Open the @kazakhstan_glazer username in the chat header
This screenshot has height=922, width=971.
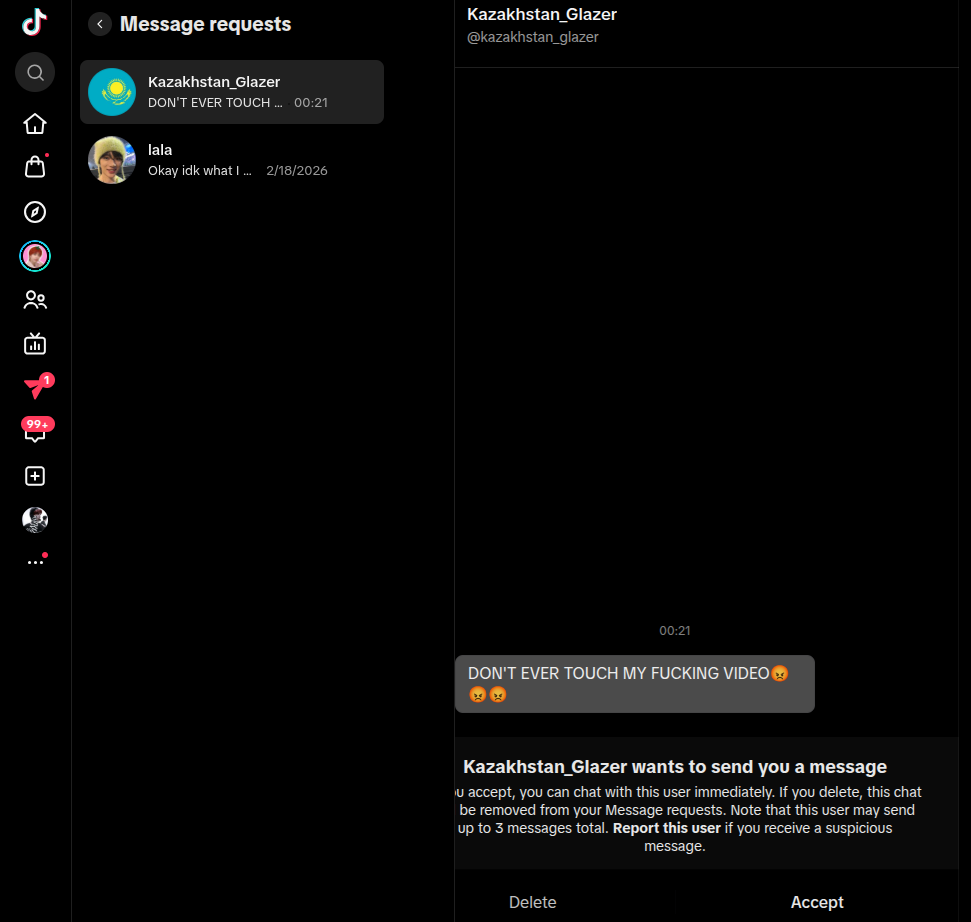coord(533,37)
